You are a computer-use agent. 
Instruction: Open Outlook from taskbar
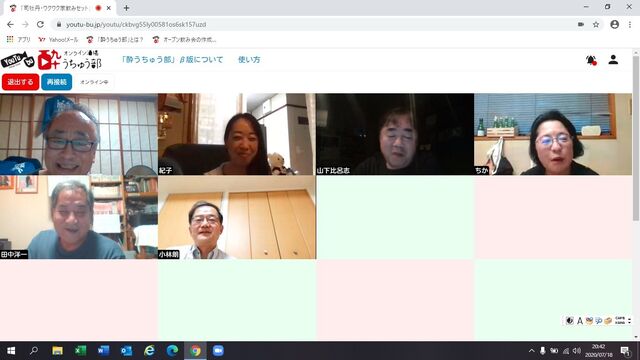point(126,351)
